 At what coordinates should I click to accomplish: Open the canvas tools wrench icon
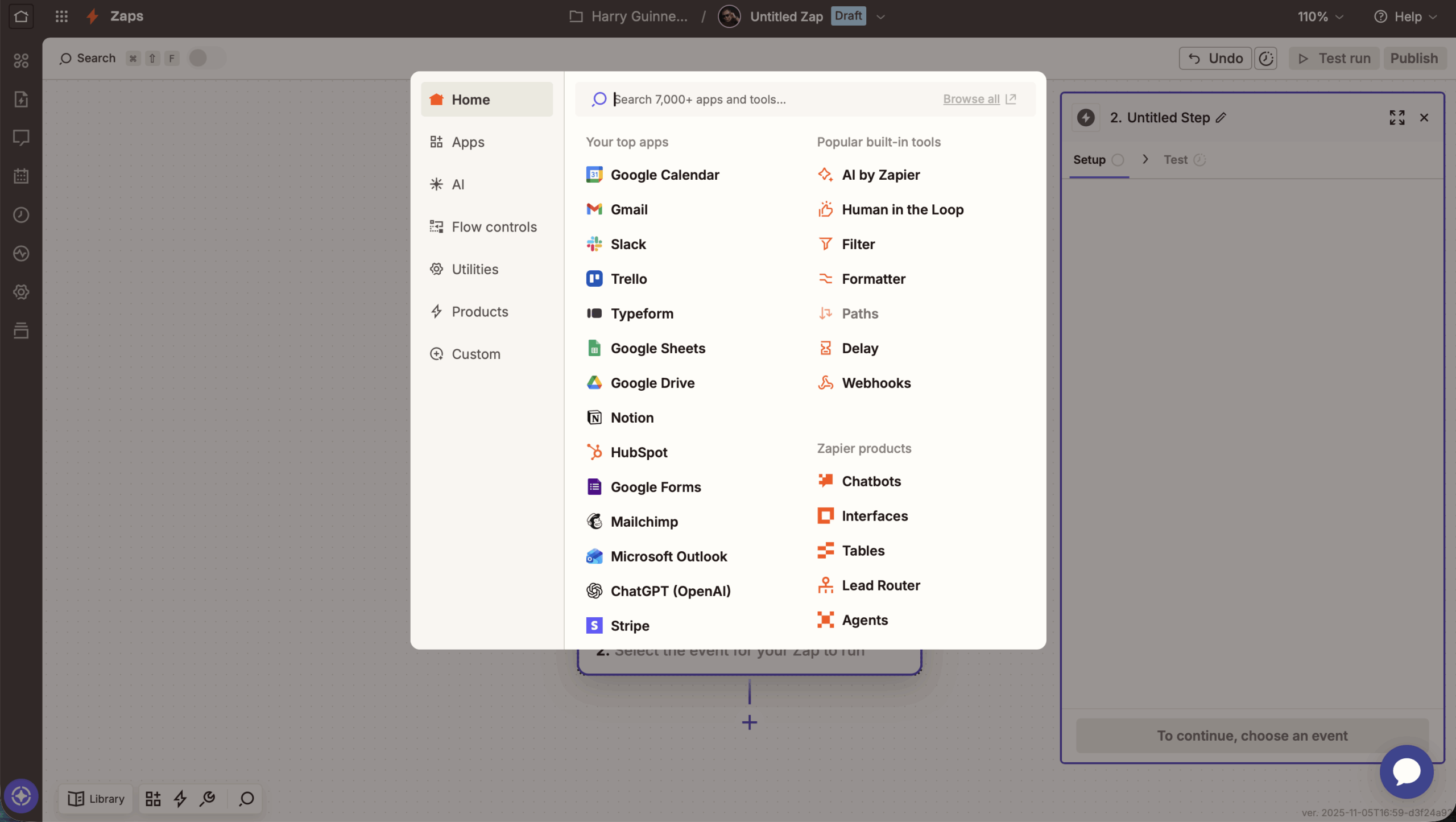click(208, 798)
